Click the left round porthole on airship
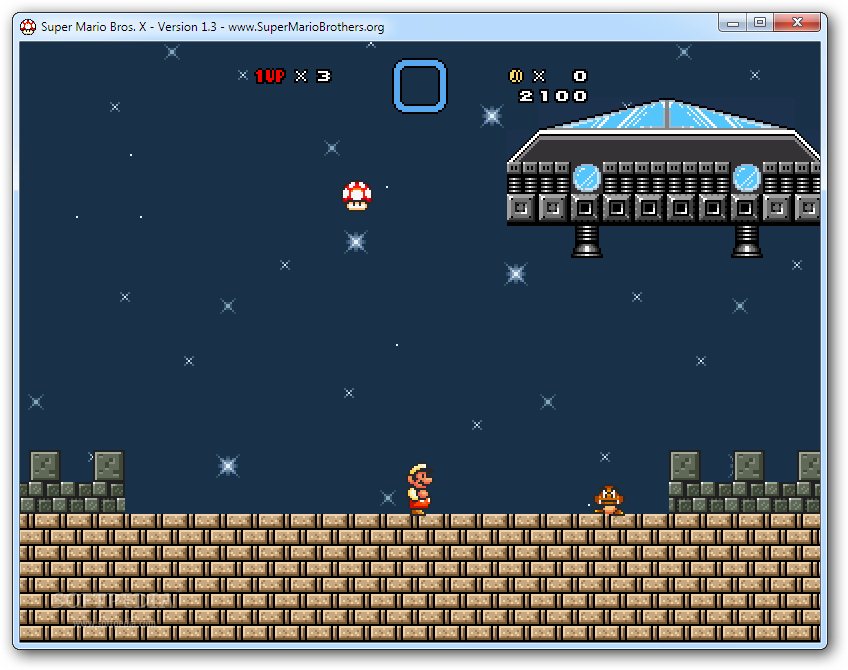Screen dimensions: 848x670 pos(586,178)
